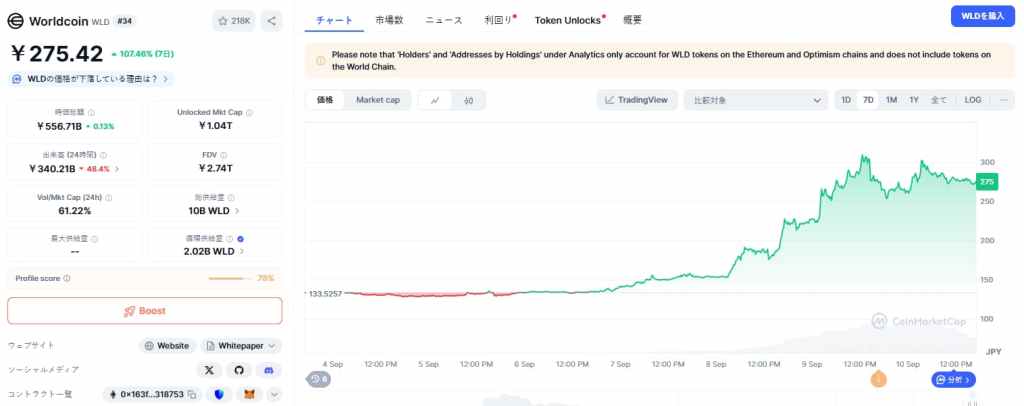Switch chart to line style
Viewport: 1024px width, 406px height.
(x=435, y=100)
